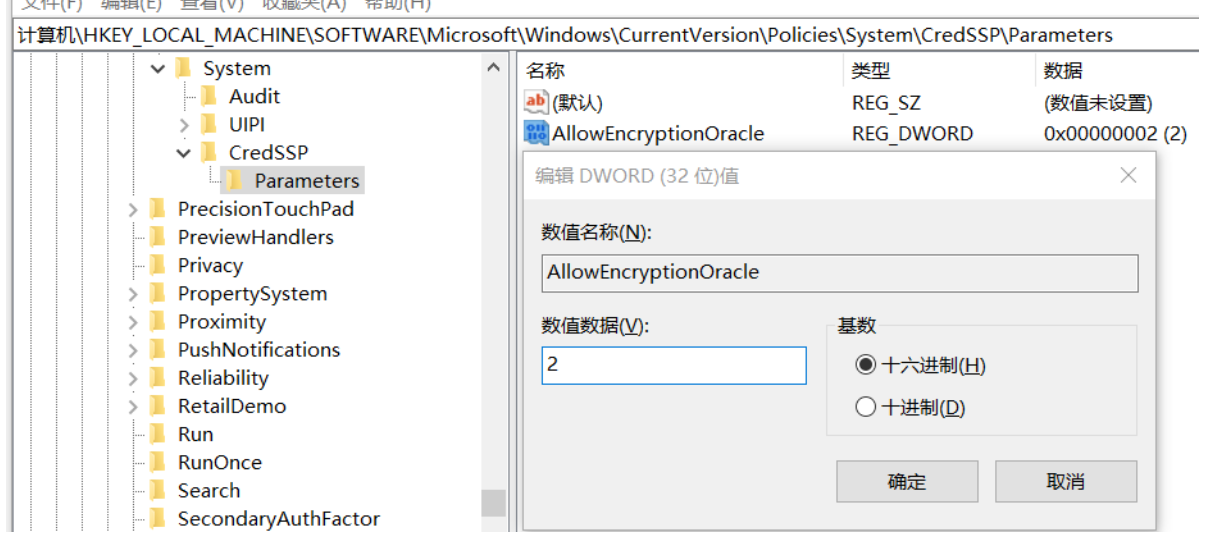This screenshot has width=1218, height=541.
Task: Collapse the CredSSP tree node
Action: coord(184,153)
